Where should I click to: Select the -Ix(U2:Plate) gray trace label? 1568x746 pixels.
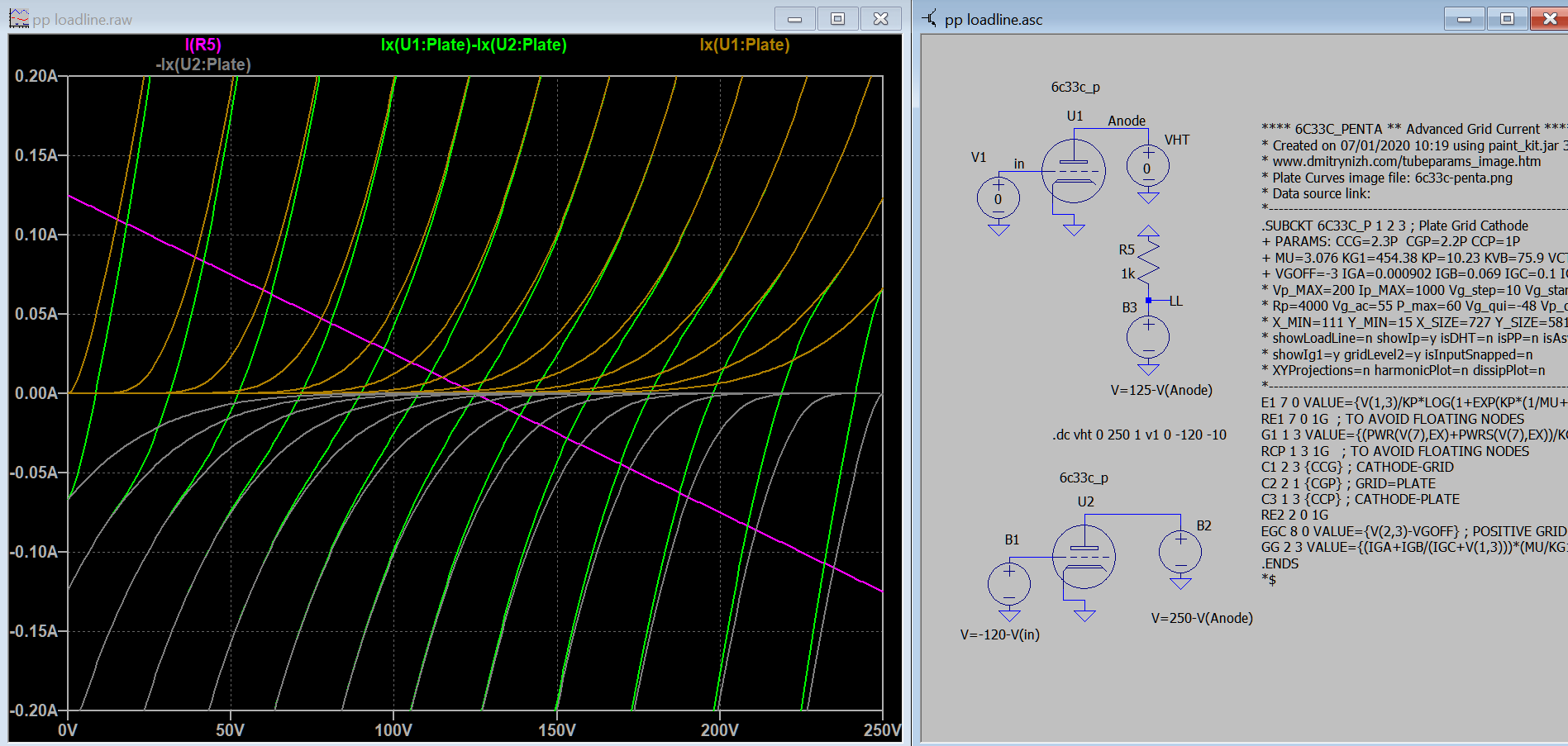203,64
